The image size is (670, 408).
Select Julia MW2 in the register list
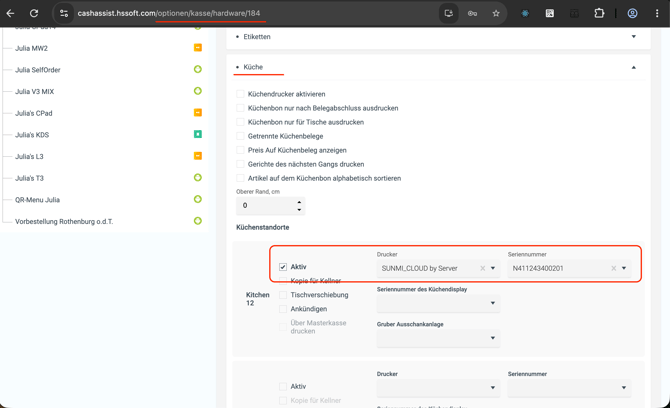click(x=32, y=48)
